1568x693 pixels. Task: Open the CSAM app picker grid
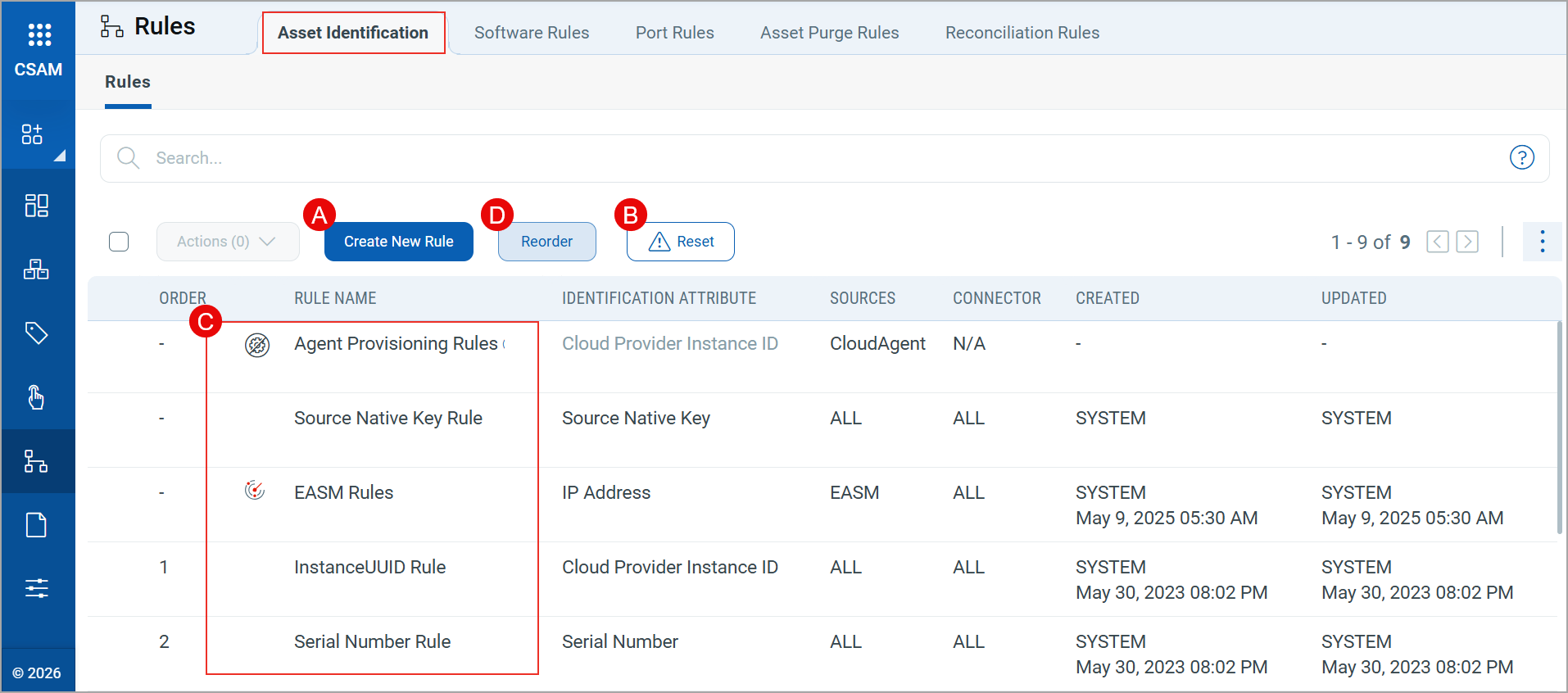coord(39,34)
